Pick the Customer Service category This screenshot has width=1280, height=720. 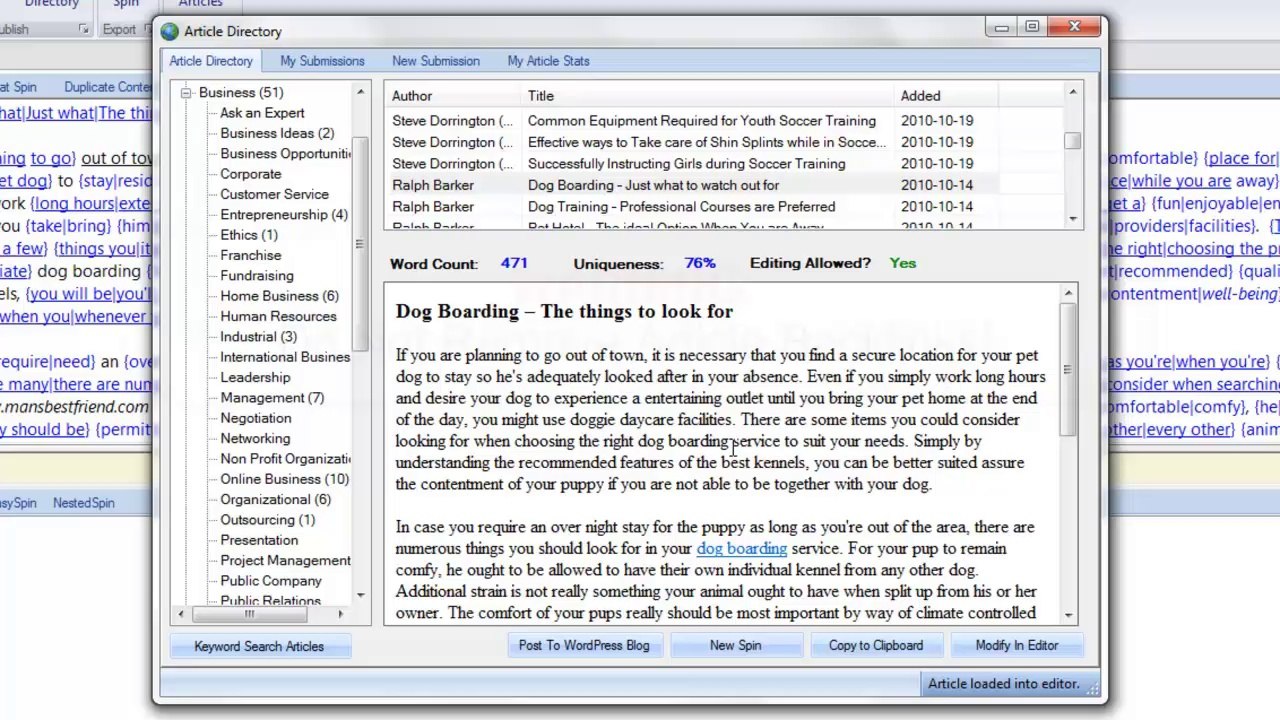pos(274,194)
